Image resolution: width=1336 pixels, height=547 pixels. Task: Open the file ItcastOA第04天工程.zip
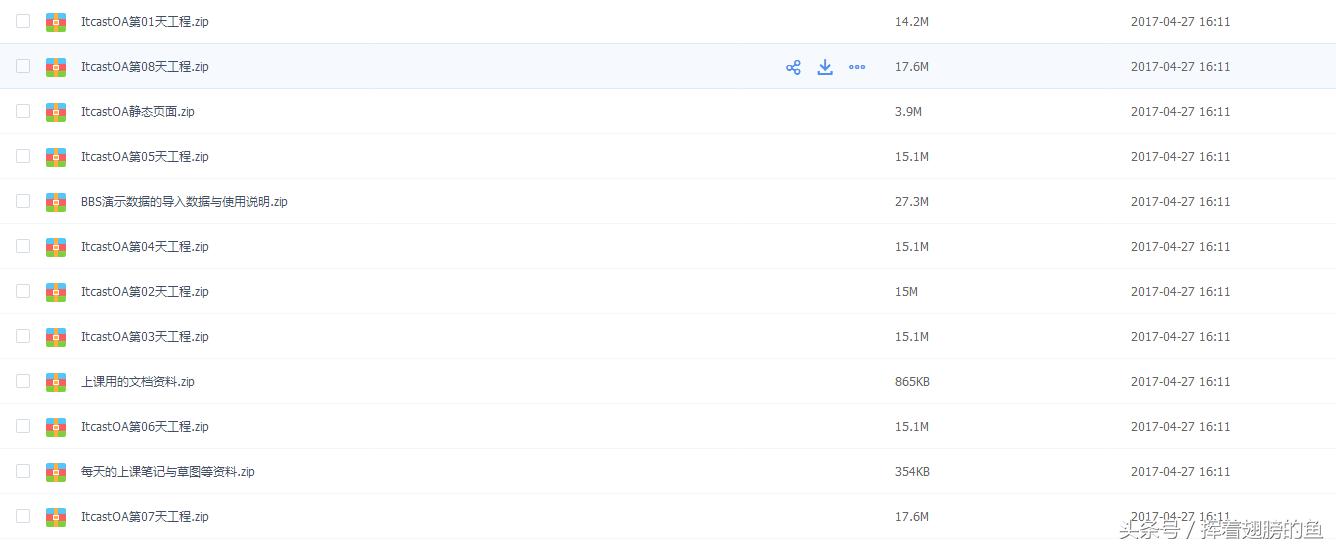[x=145, y=247]
